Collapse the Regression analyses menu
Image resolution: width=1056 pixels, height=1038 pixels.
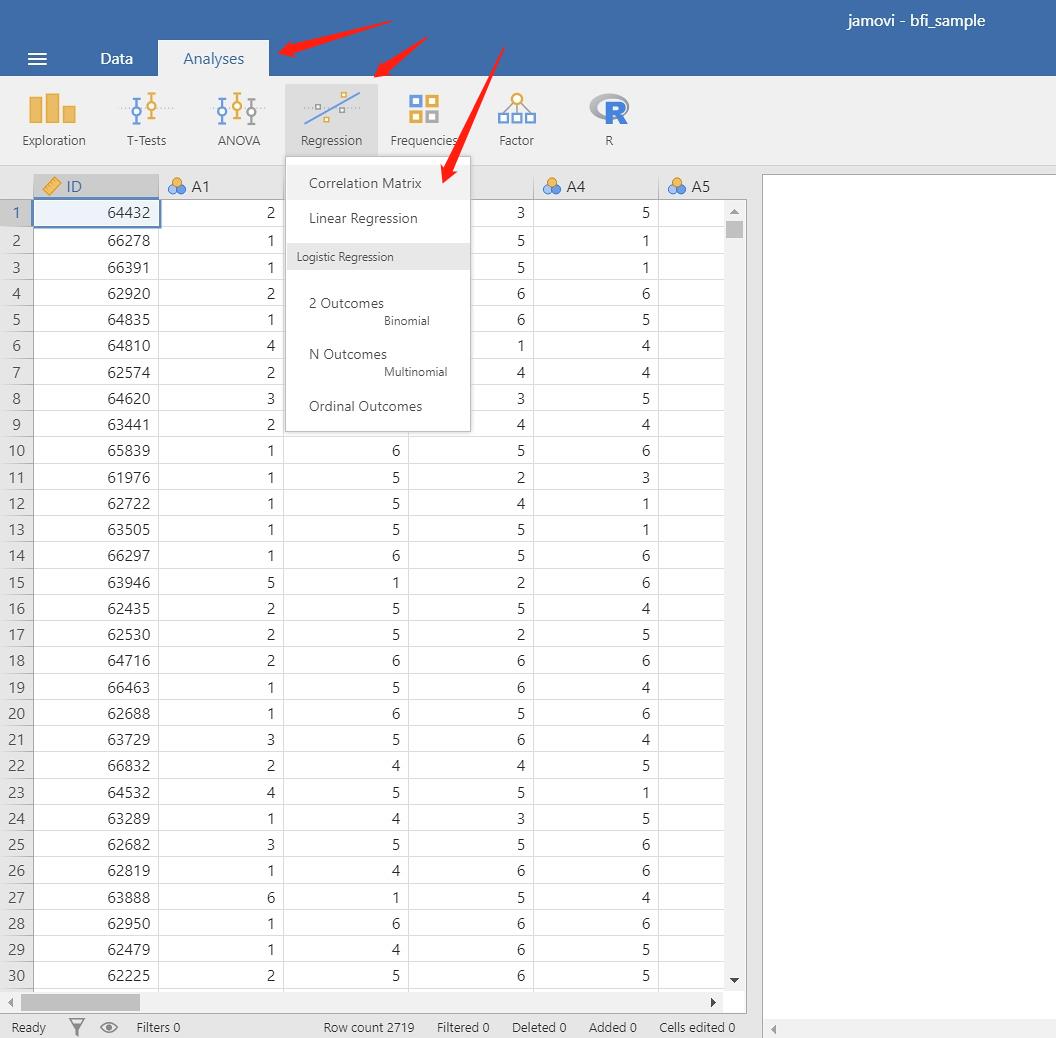331,121
